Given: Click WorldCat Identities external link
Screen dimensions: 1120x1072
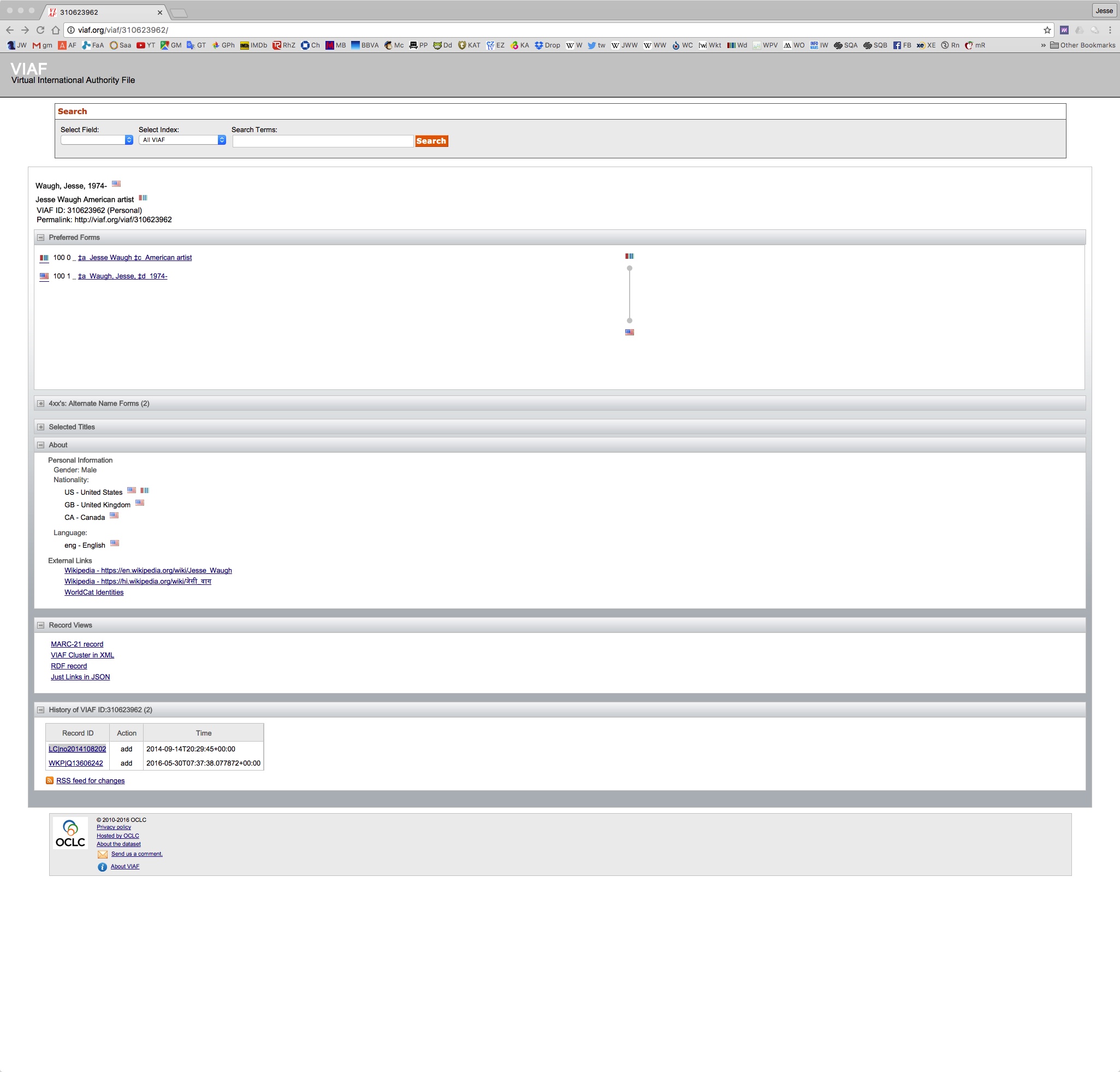Looking at the screenshot, I should pyautogui.click(x=93, y=592).
